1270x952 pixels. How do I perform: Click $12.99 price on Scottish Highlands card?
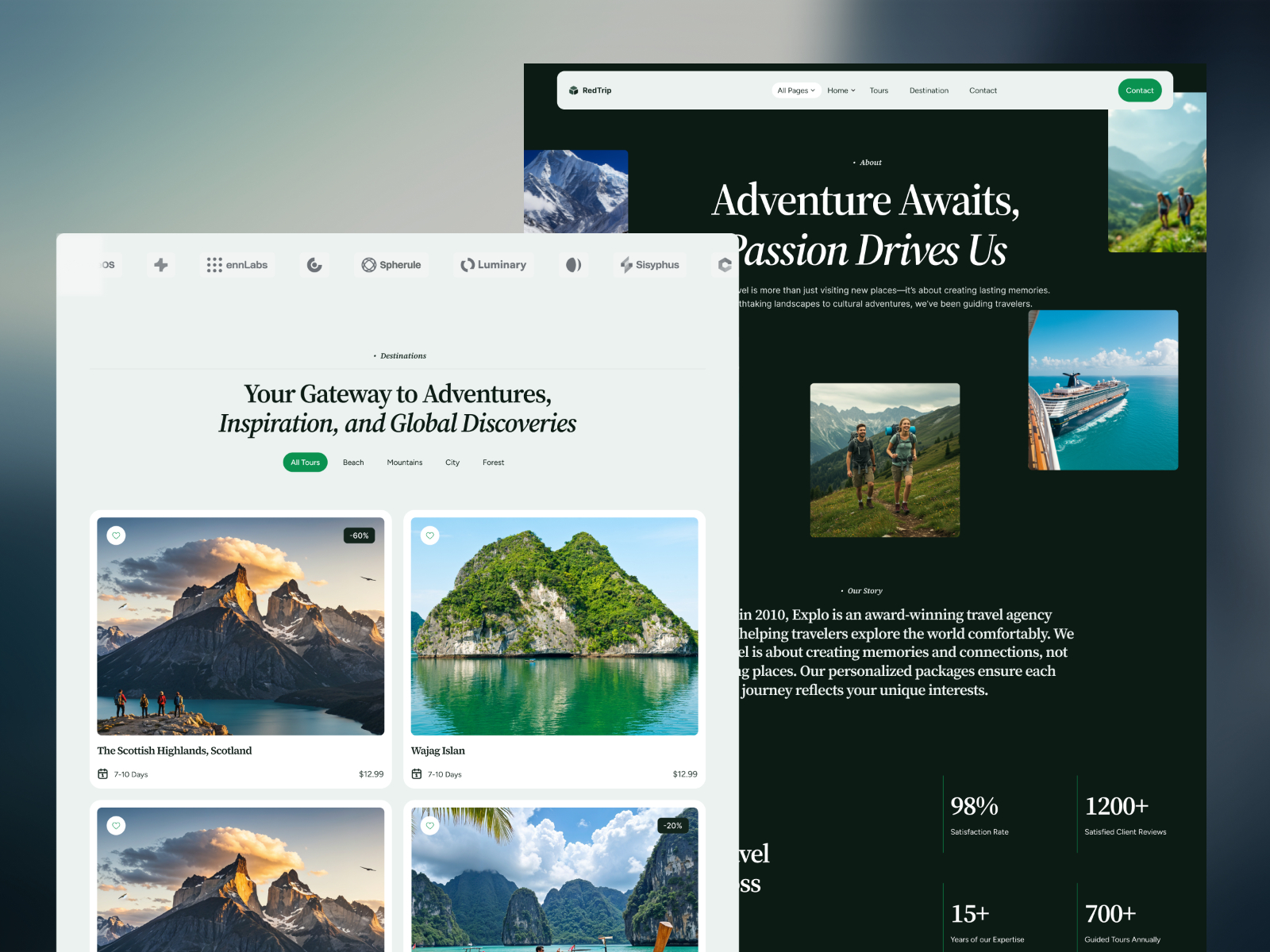tap(371, 774)
